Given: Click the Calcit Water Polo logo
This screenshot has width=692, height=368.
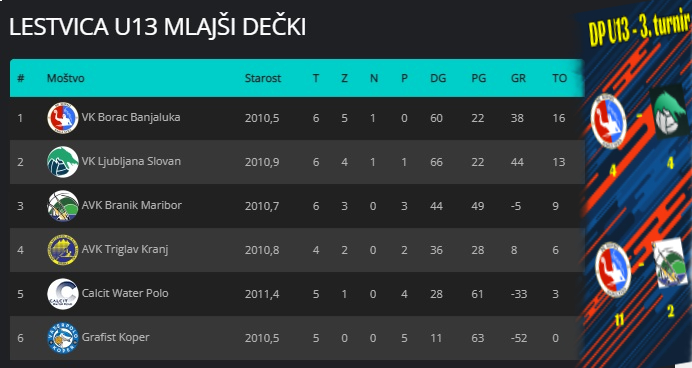Looking at the screenshot, I should click(63, 294).
